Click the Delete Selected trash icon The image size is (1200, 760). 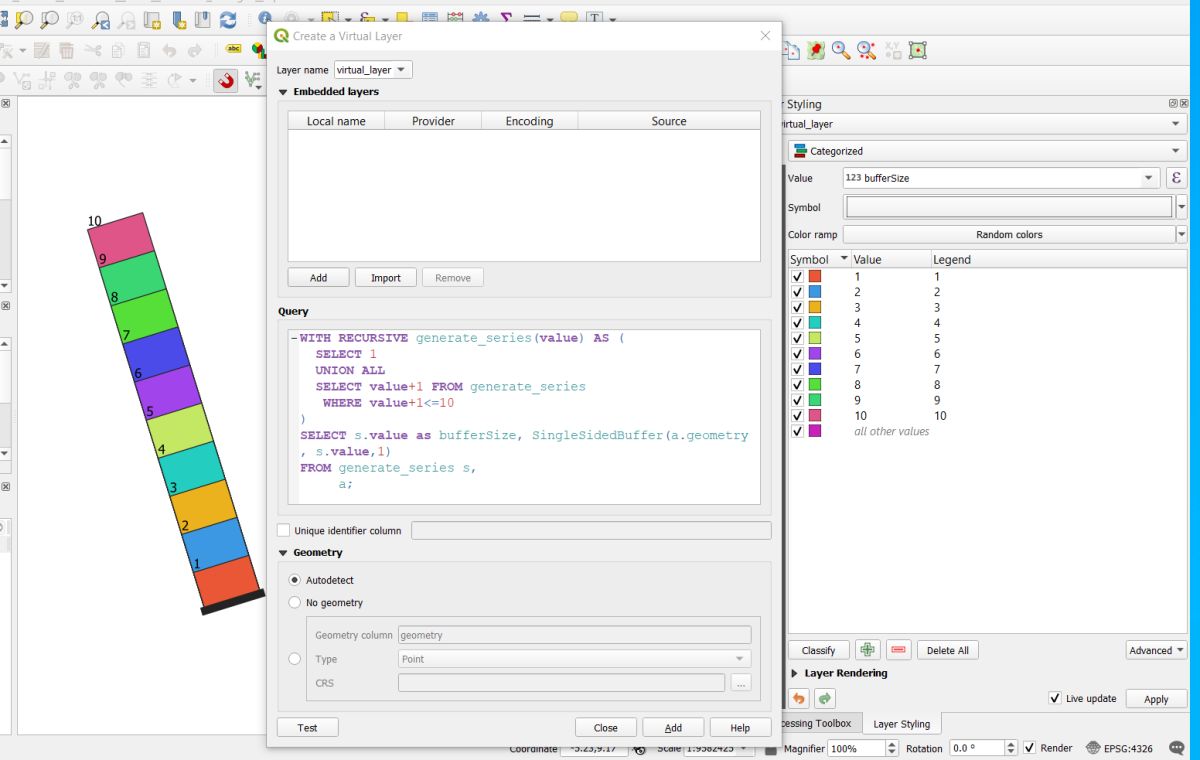coord(66,50)
